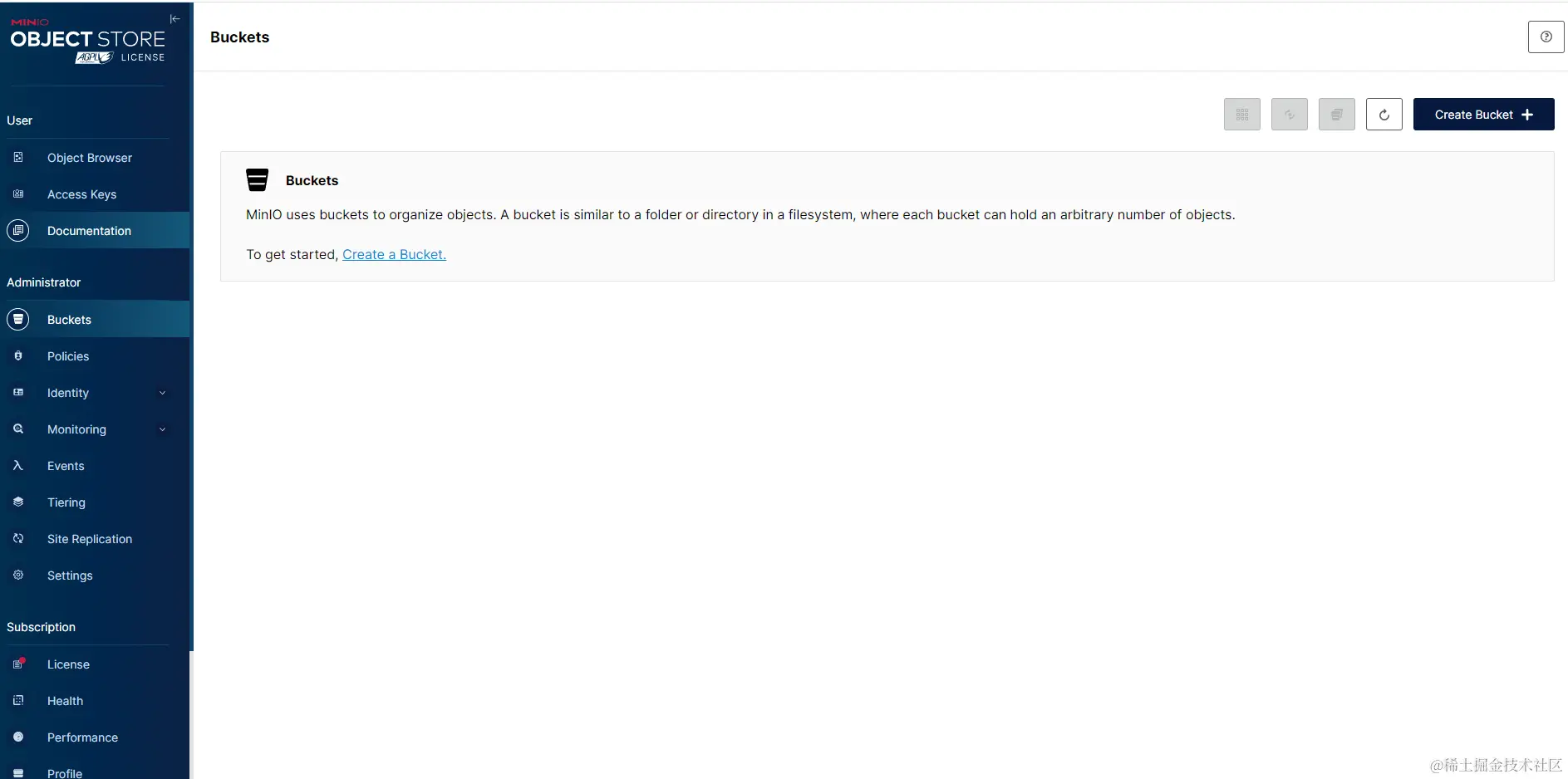The width and height of the screenshot is (1568, 779).
Task: Click the 'Buckets' info panel heading
Action: [312, 180]
